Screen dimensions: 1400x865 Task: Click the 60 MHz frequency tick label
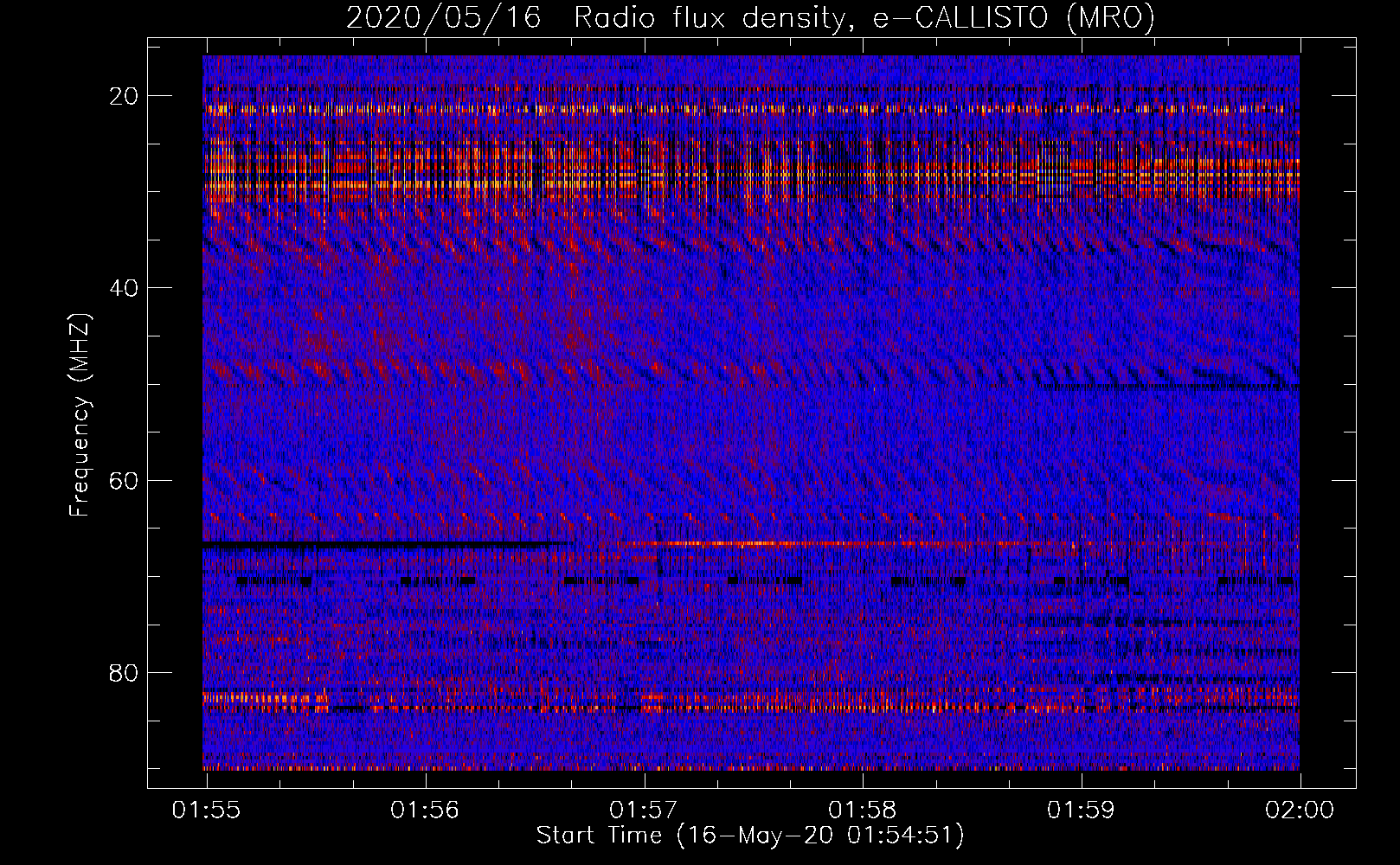[x=125, y=480]
